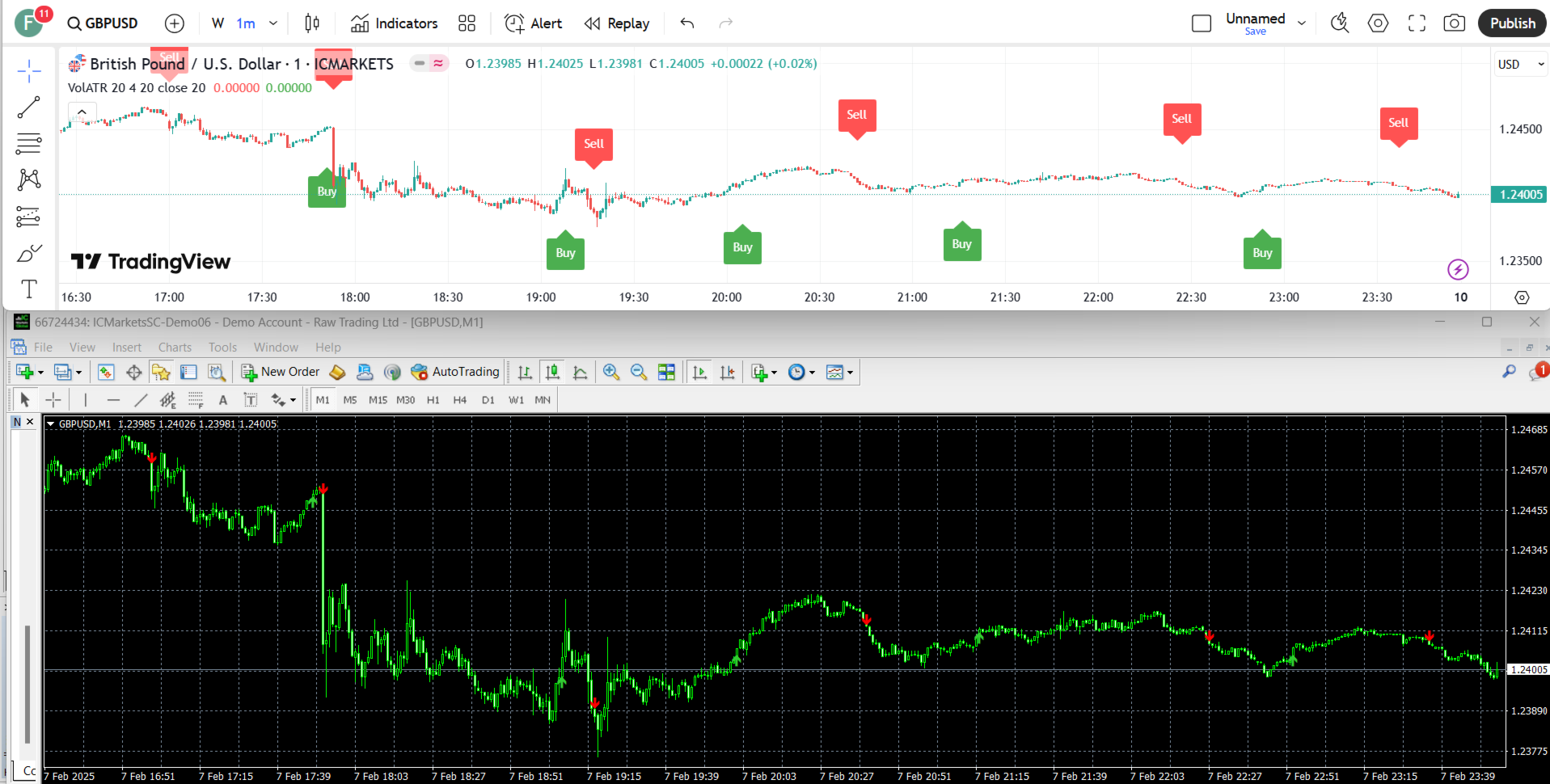Select the patterns tool in the TradingView sidebar
The width and height of the screenshot is (1550, 784).
coord(29,179)
